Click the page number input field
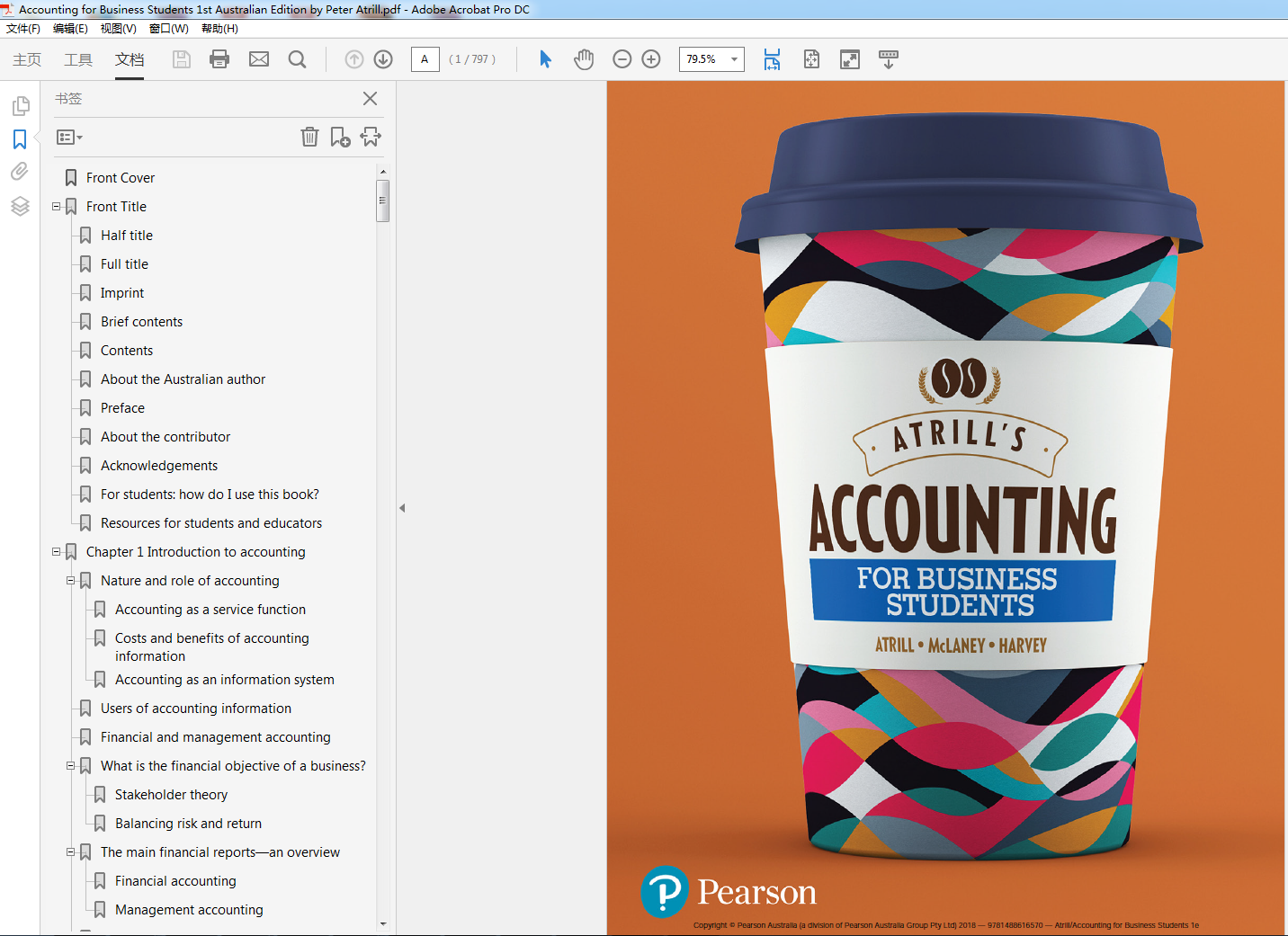Image resolution: width=1288 pixels, height=936 pixels. point(425,59)
